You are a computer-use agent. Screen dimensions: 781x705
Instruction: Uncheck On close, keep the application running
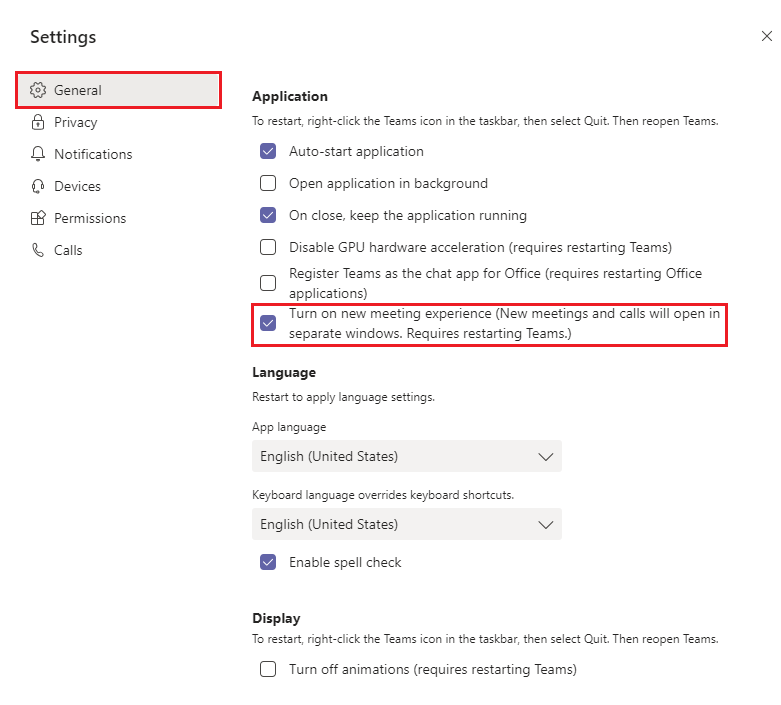tap(268, 215)
